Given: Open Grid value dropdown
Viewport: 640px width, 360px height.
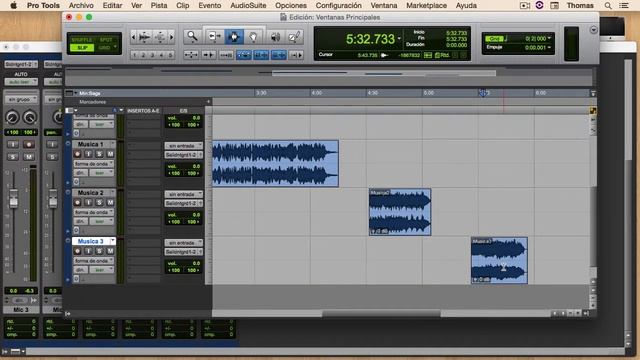Looking at the screenshot, I should (549, 38).
